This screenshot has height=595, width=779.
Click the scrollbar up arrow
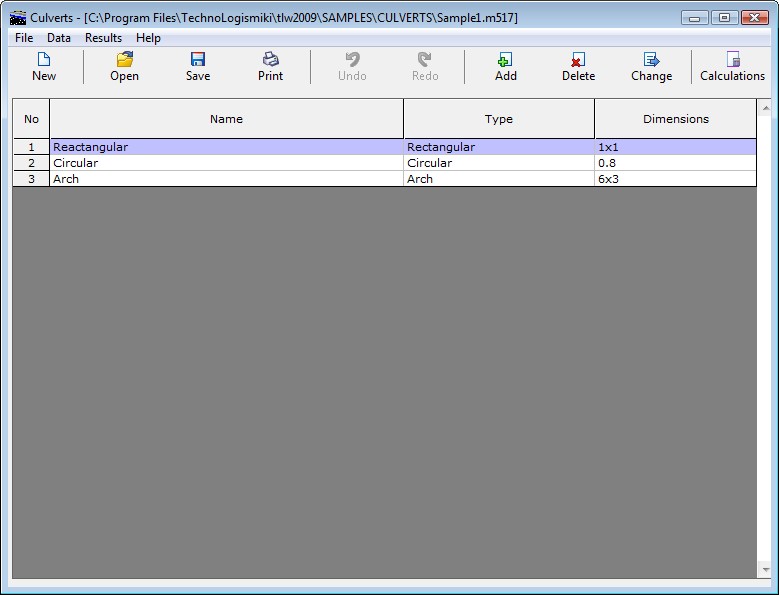click(766, 106)
